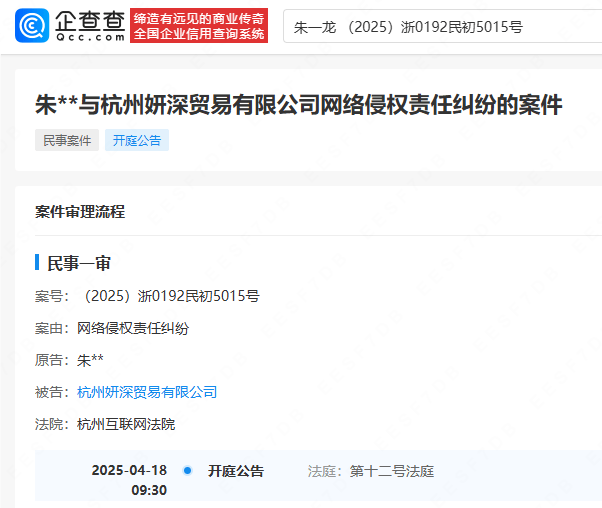
Task: Click the plaintiff value 朱**
Action: (90, 360)
